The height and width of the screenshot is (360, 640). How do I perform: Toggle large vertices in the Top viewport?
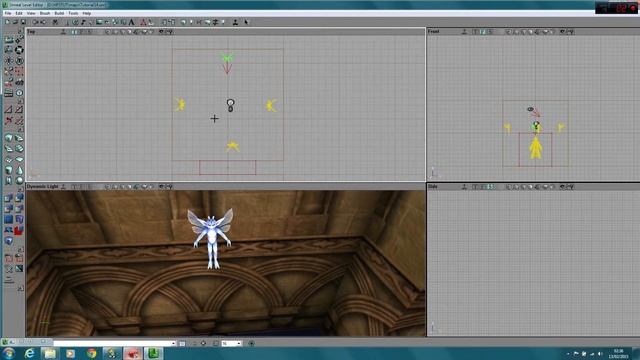tap(161, 31)
